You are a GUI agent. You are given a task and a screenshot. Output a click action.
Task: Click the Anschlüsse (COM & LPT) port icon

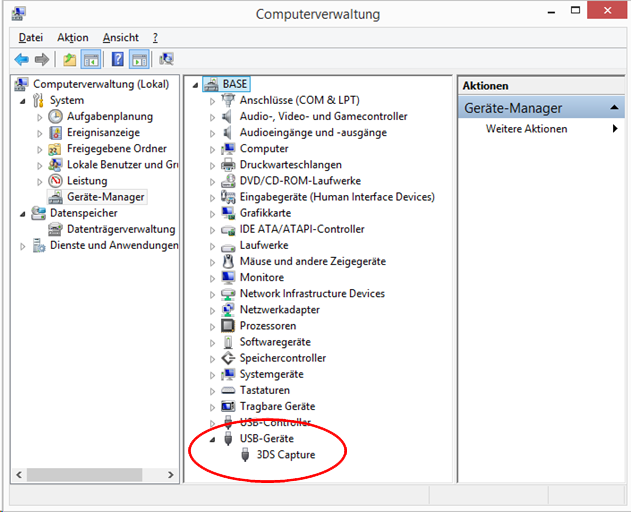[228, 100]
